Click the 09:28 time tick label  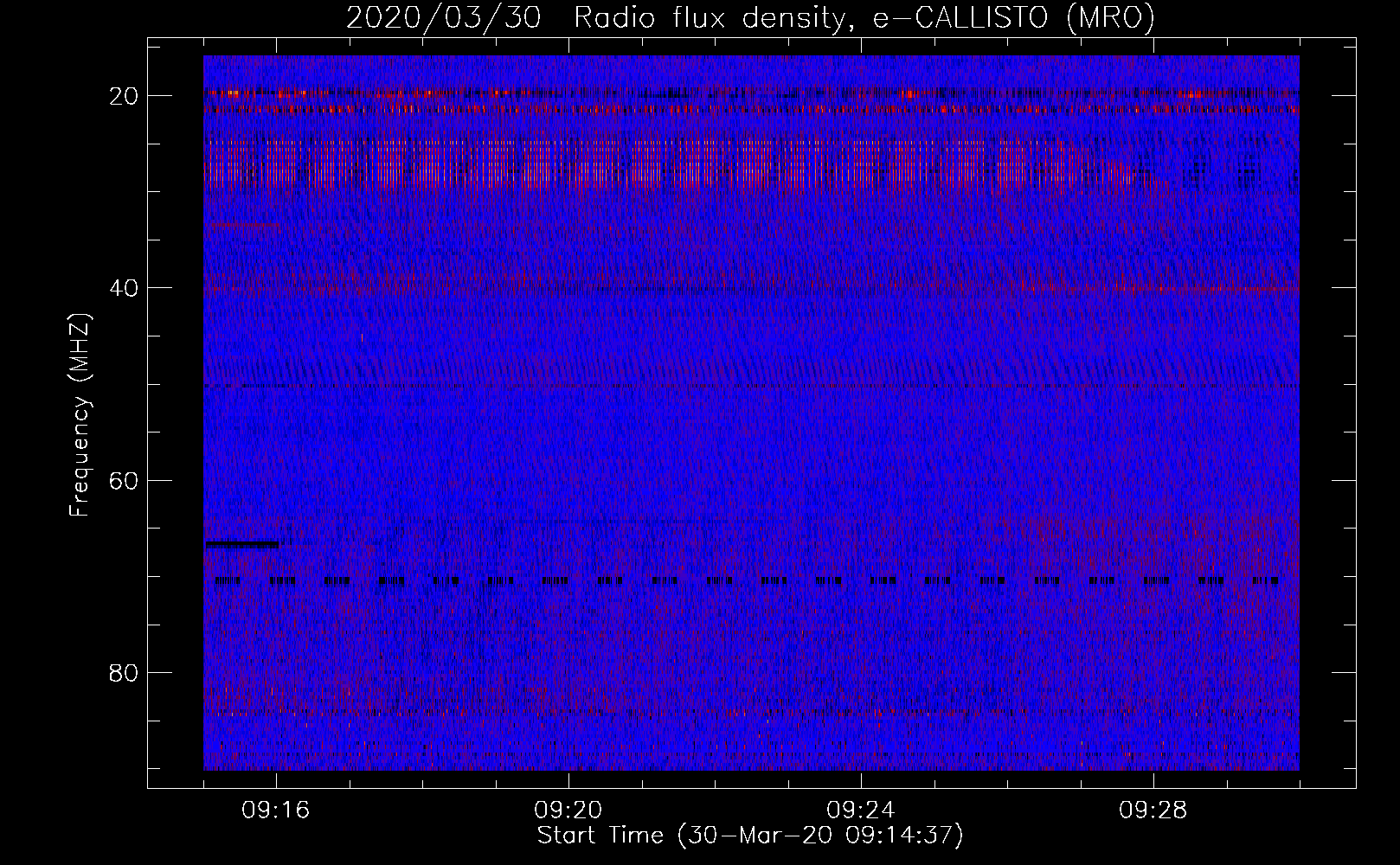click(1153, 811)
